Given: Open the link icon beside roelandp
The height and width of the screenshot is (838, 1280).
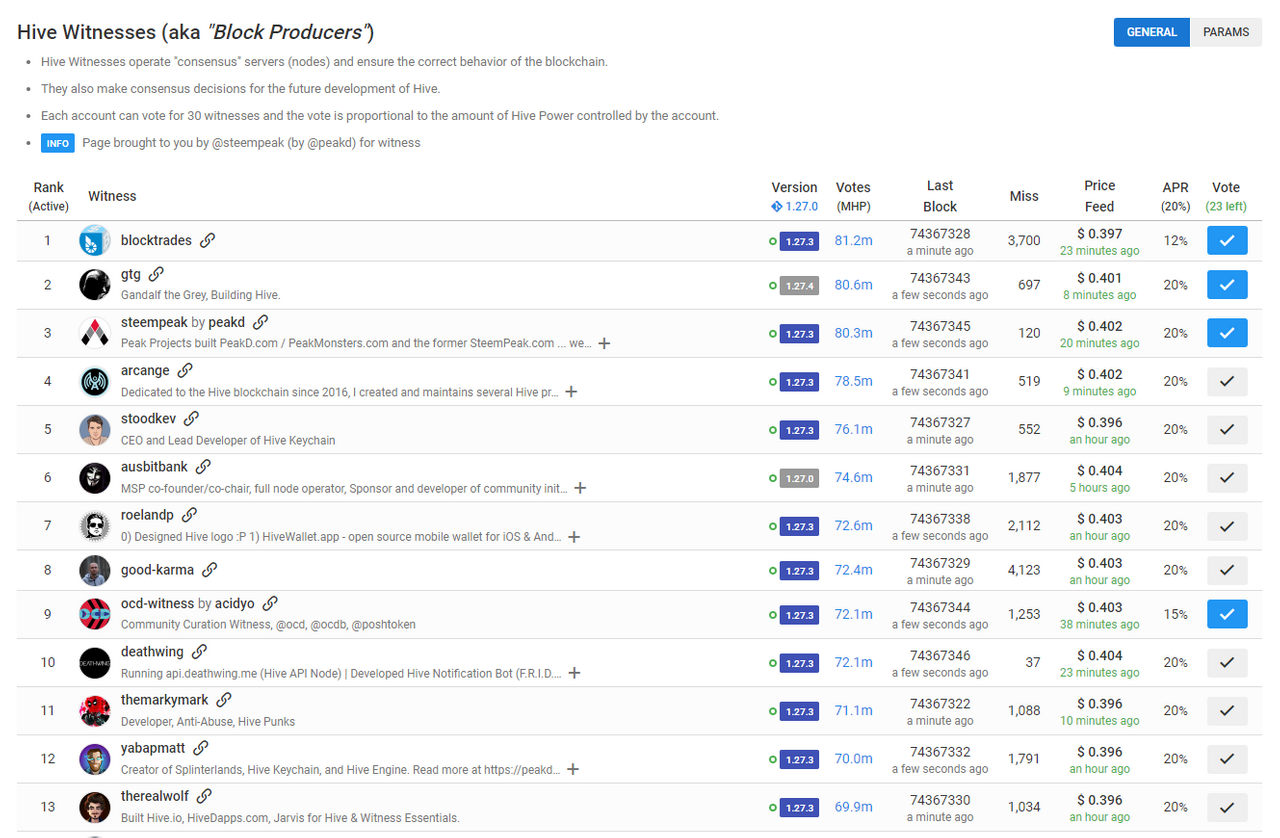Looking at the screenshot, I should (189, 514).
